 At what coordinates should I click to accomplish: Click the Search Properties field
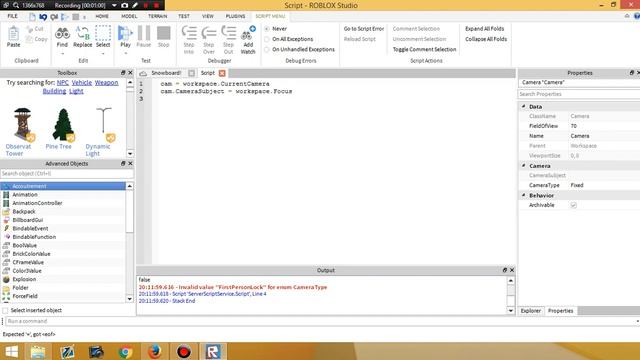(x=579, y=94)
